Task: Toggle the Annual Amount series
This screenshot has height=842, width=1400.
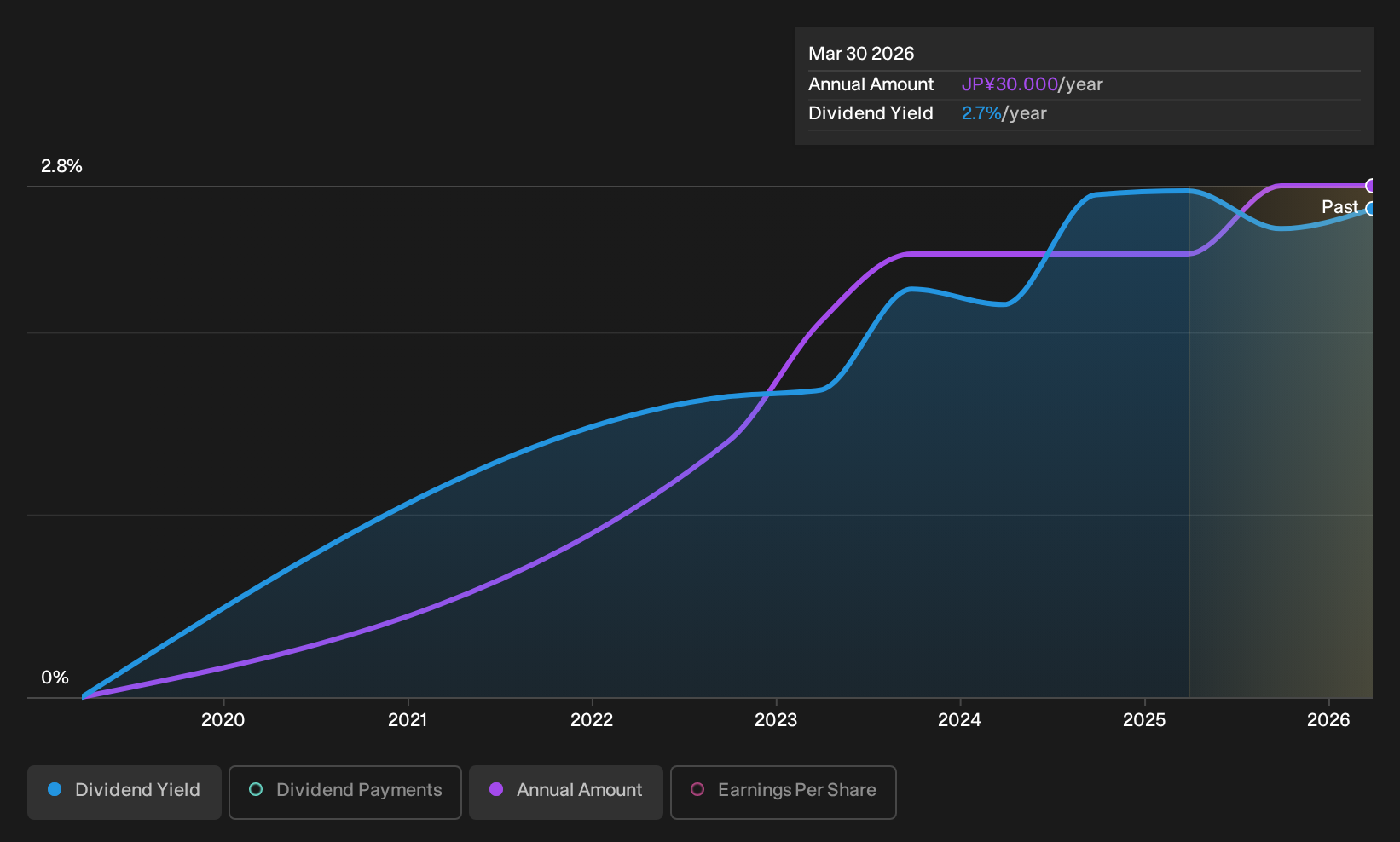Action: [x=566, y=793]
